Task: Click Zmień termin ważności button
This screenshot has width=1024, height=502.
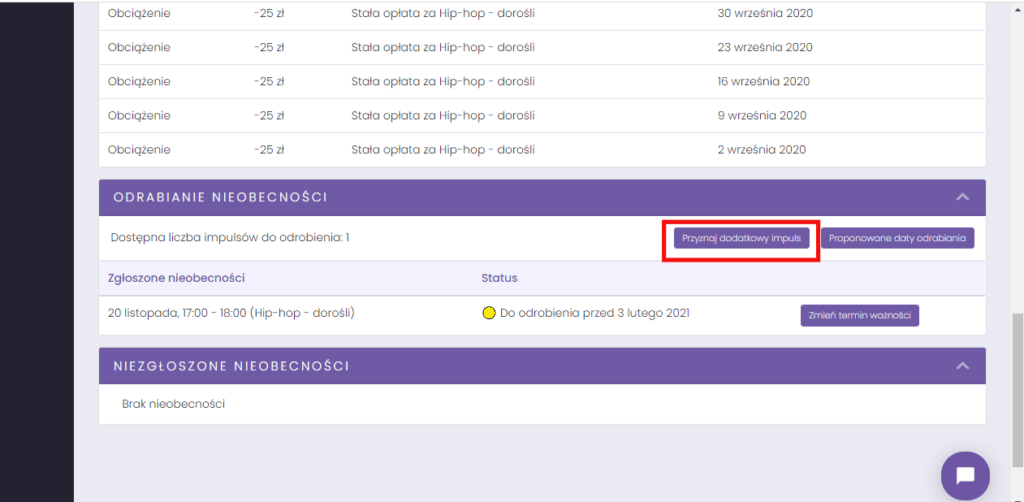Action: (859, 315)
